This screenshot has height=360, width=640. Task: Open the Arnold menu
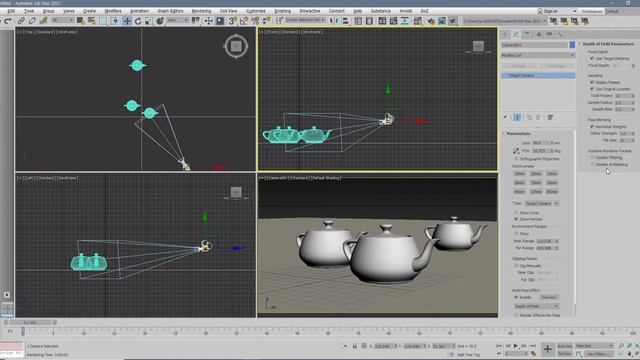pyautogui.click(x=405, y=11)
